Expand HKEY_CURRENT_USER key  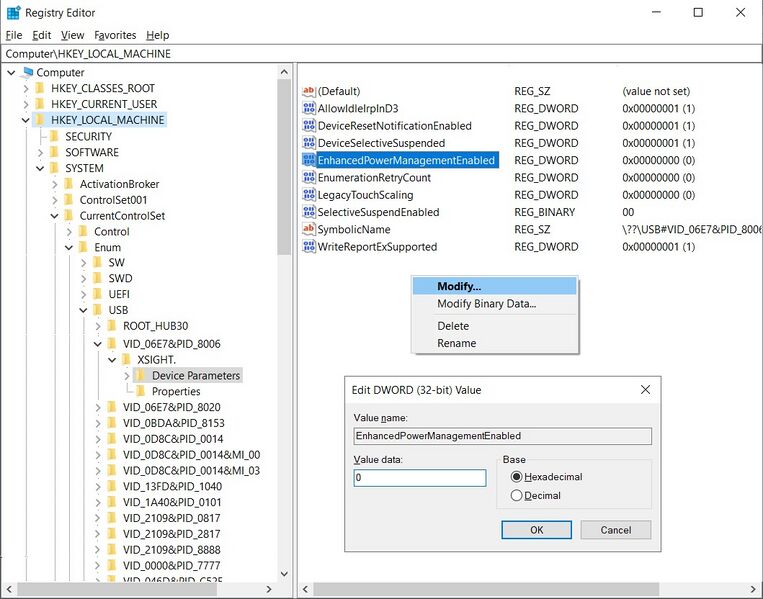point(26,104)
